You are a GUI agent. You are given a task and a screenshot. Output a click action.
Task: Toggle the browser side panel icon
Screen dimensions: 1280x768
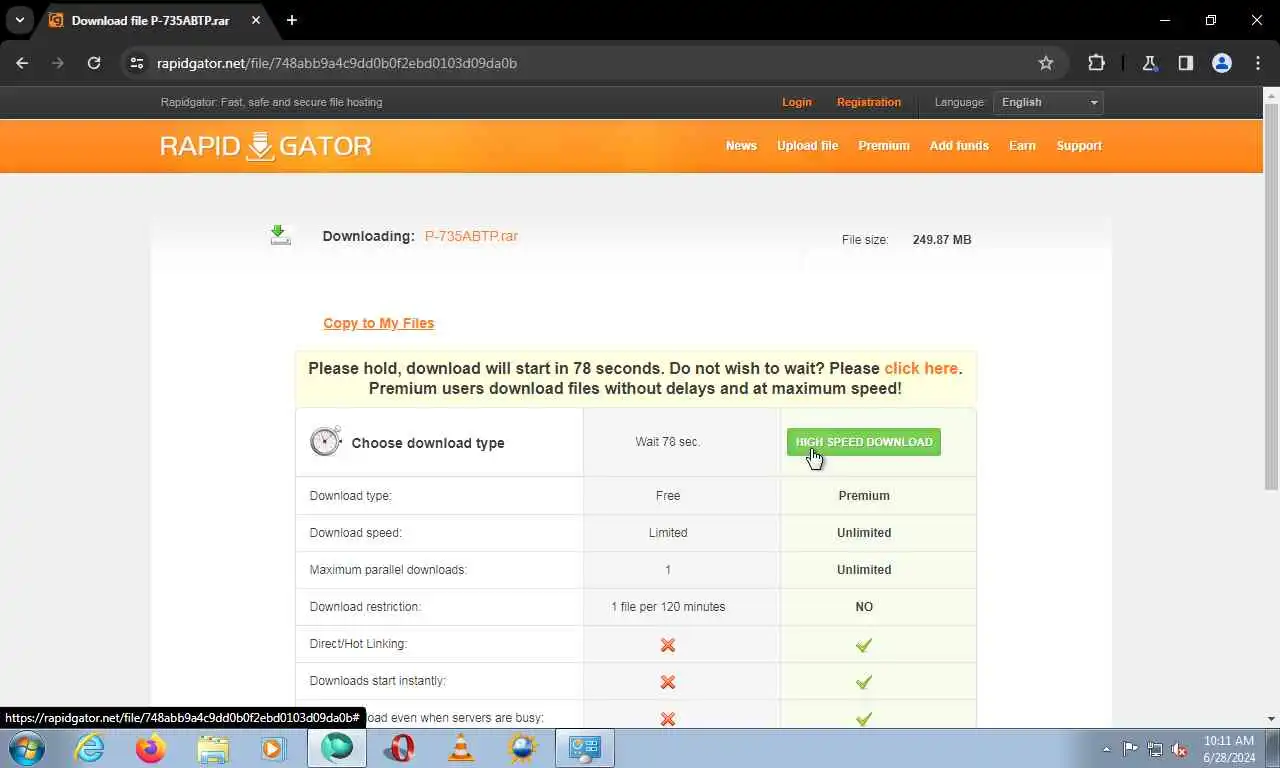1185,63
